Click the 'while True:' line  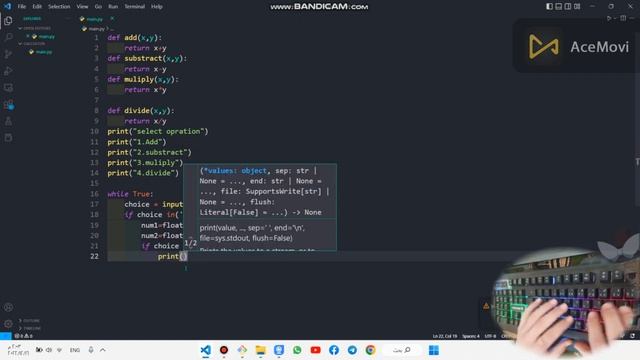coord(130,194)
